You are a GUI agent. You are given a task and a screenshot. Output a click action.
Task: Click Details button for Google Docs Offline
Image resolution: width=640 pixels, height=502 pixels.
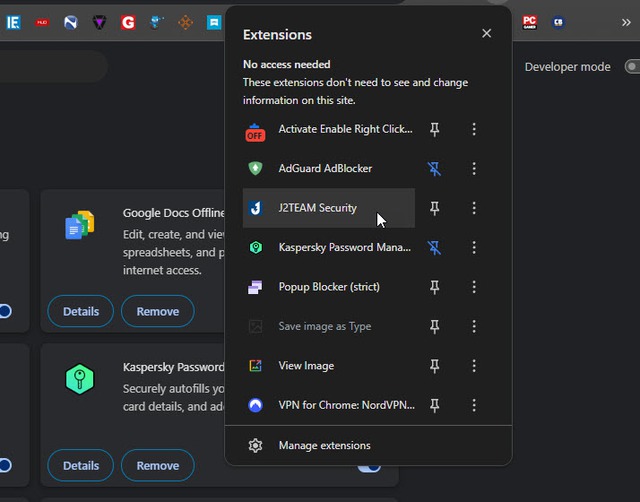tap(81, 311)
